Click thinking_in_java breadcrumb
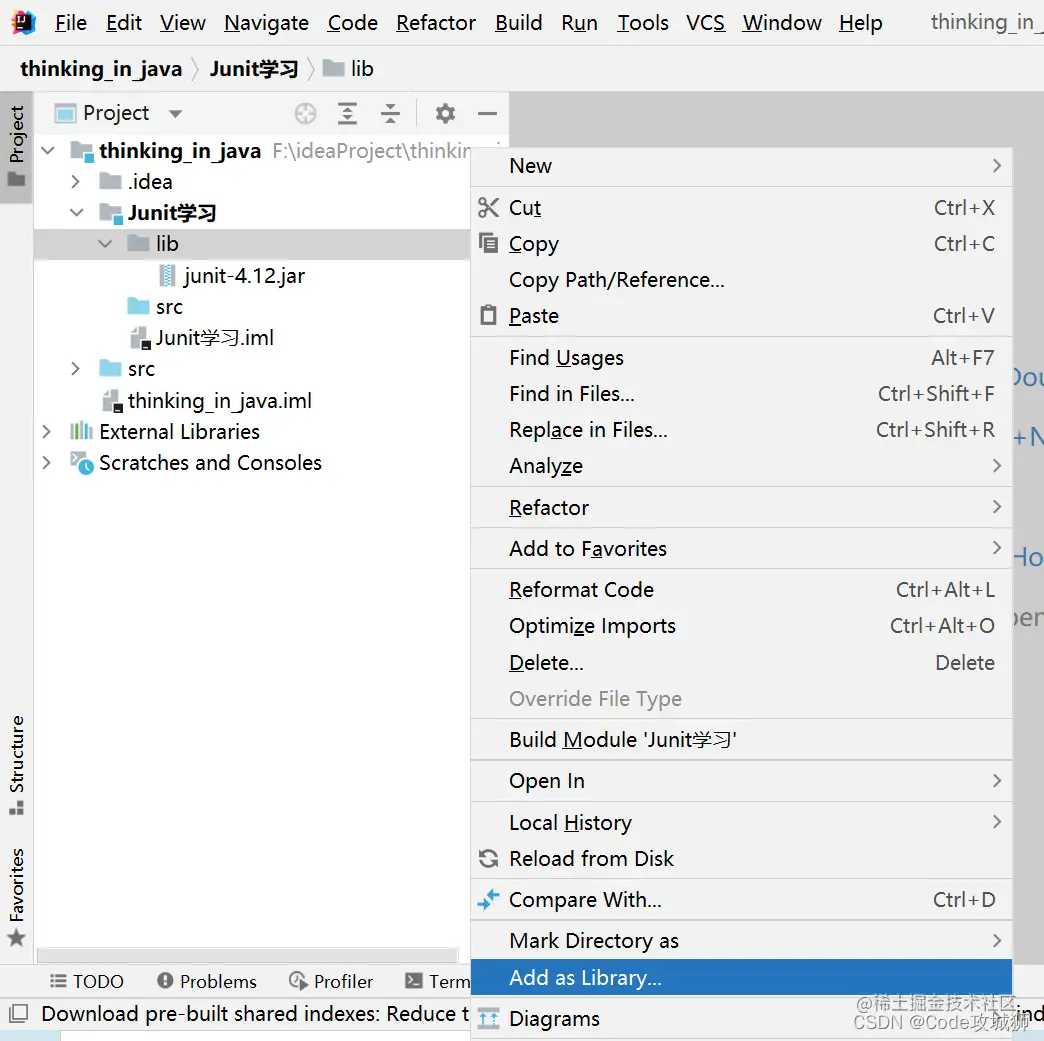This screenshot has height=1041, width=1044. point(101,69)
